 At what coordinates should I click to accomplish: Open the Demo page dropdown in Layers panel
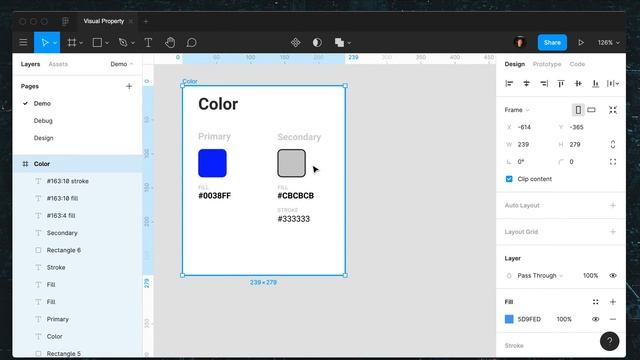point(122,64)
